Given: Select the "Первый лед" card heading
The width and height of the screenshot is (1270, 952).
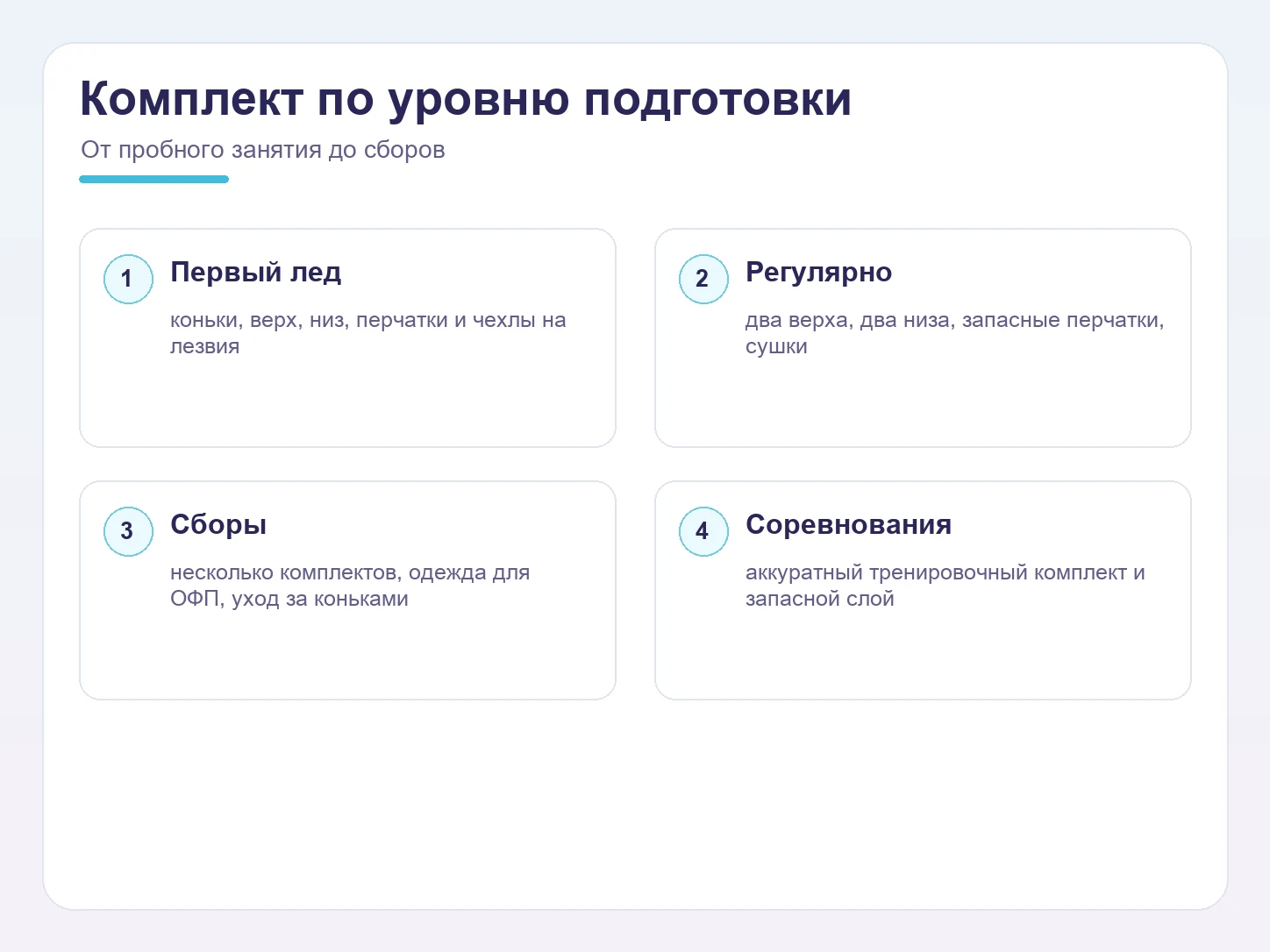Looking at the screenshot, I should coord(256,273).
